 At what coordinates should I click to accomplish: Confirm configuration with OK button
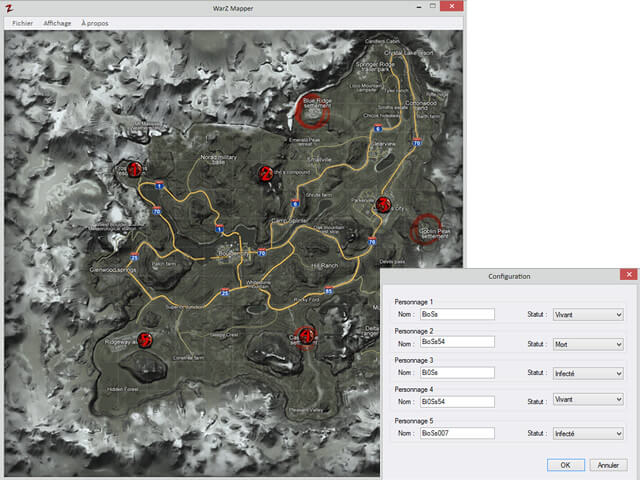565,465
